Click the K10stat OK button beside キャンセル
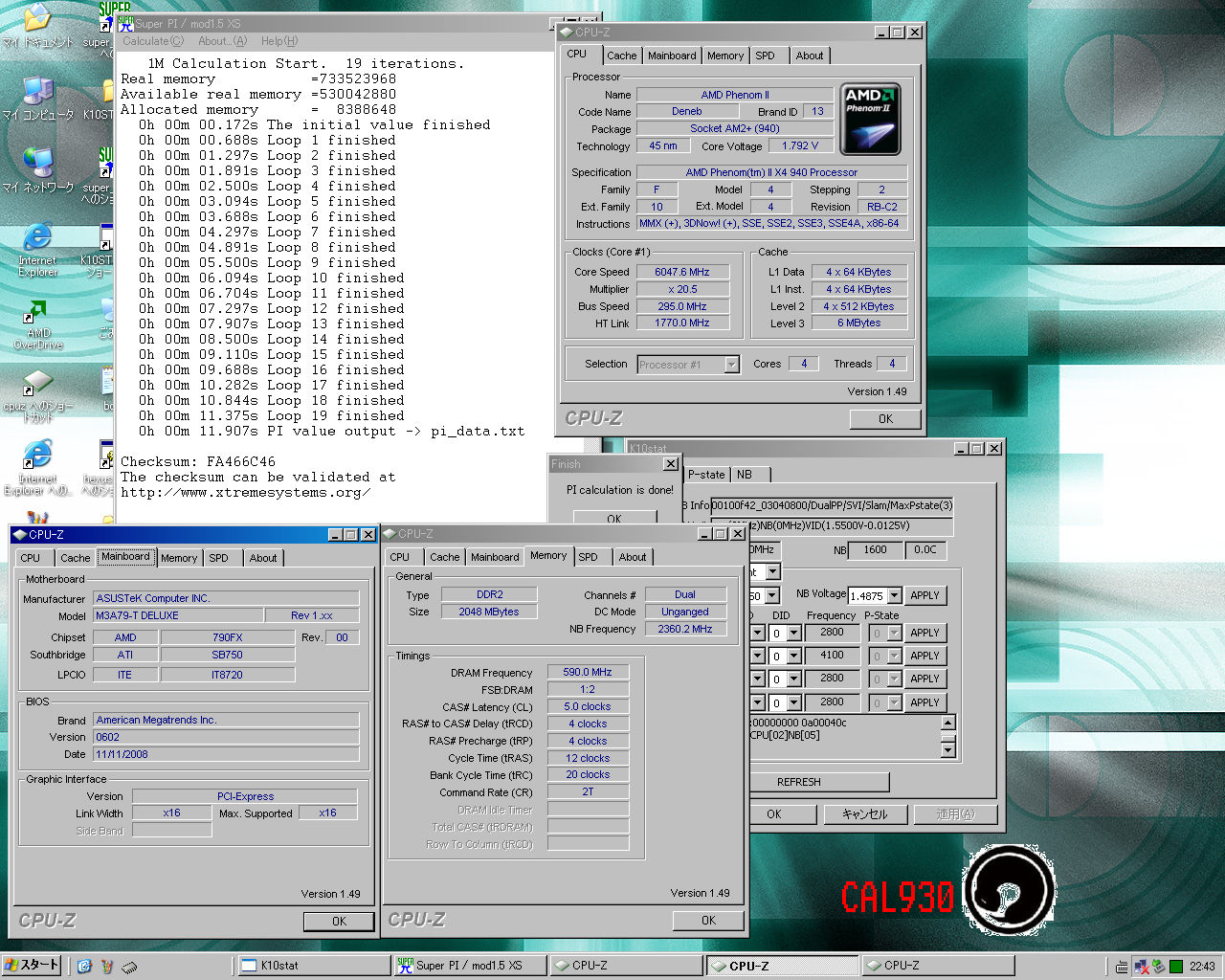 (774, 814)
